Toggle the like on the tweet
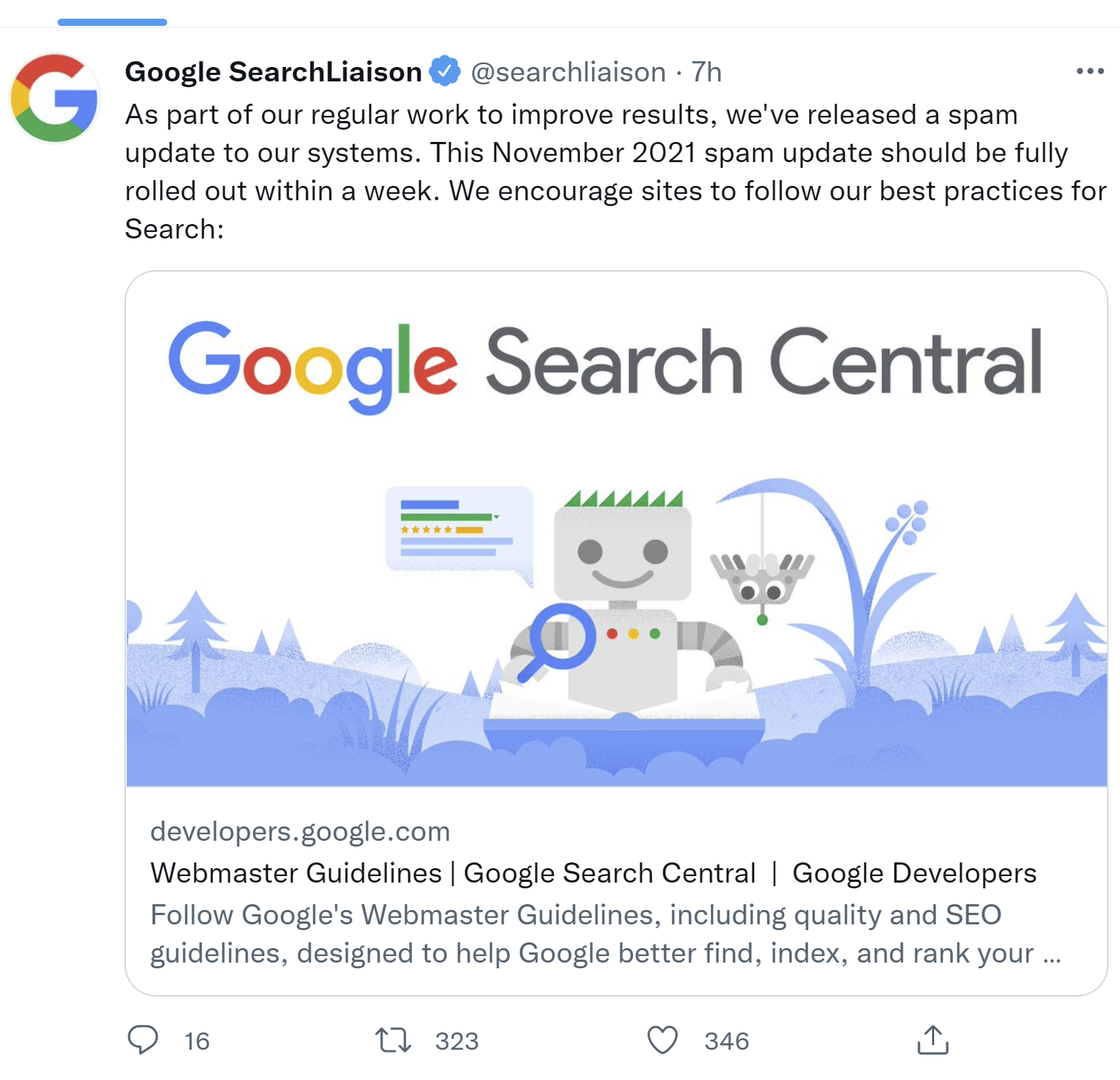 click(663, 1040)
